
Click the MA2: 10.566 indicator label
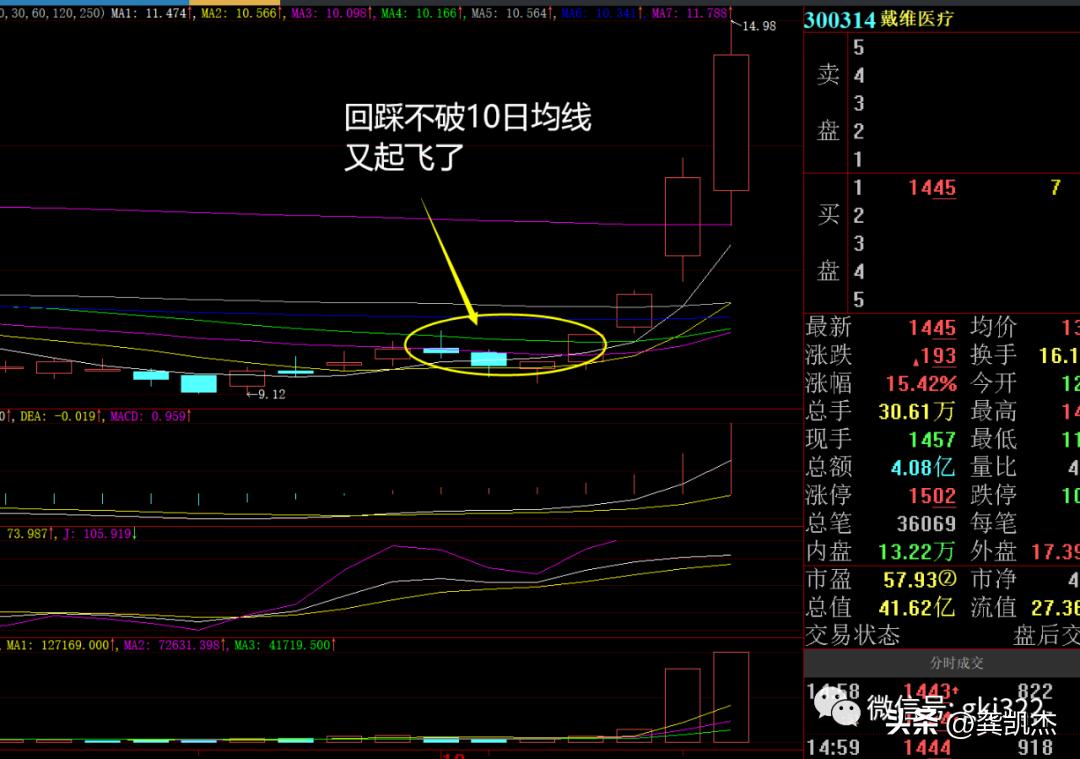[x=239, y=12]
